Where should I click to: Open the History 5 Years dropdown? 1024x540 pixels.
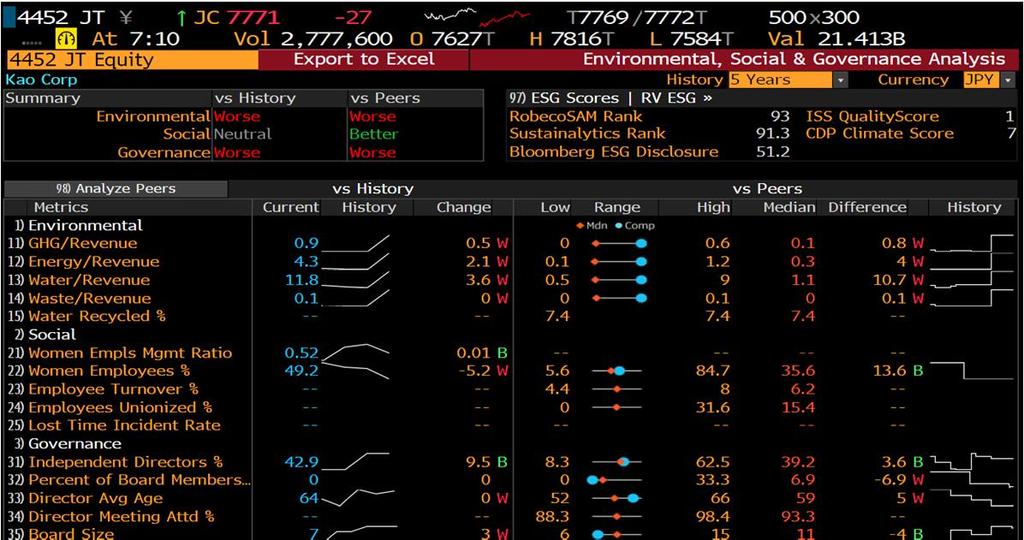coord(788,80)
